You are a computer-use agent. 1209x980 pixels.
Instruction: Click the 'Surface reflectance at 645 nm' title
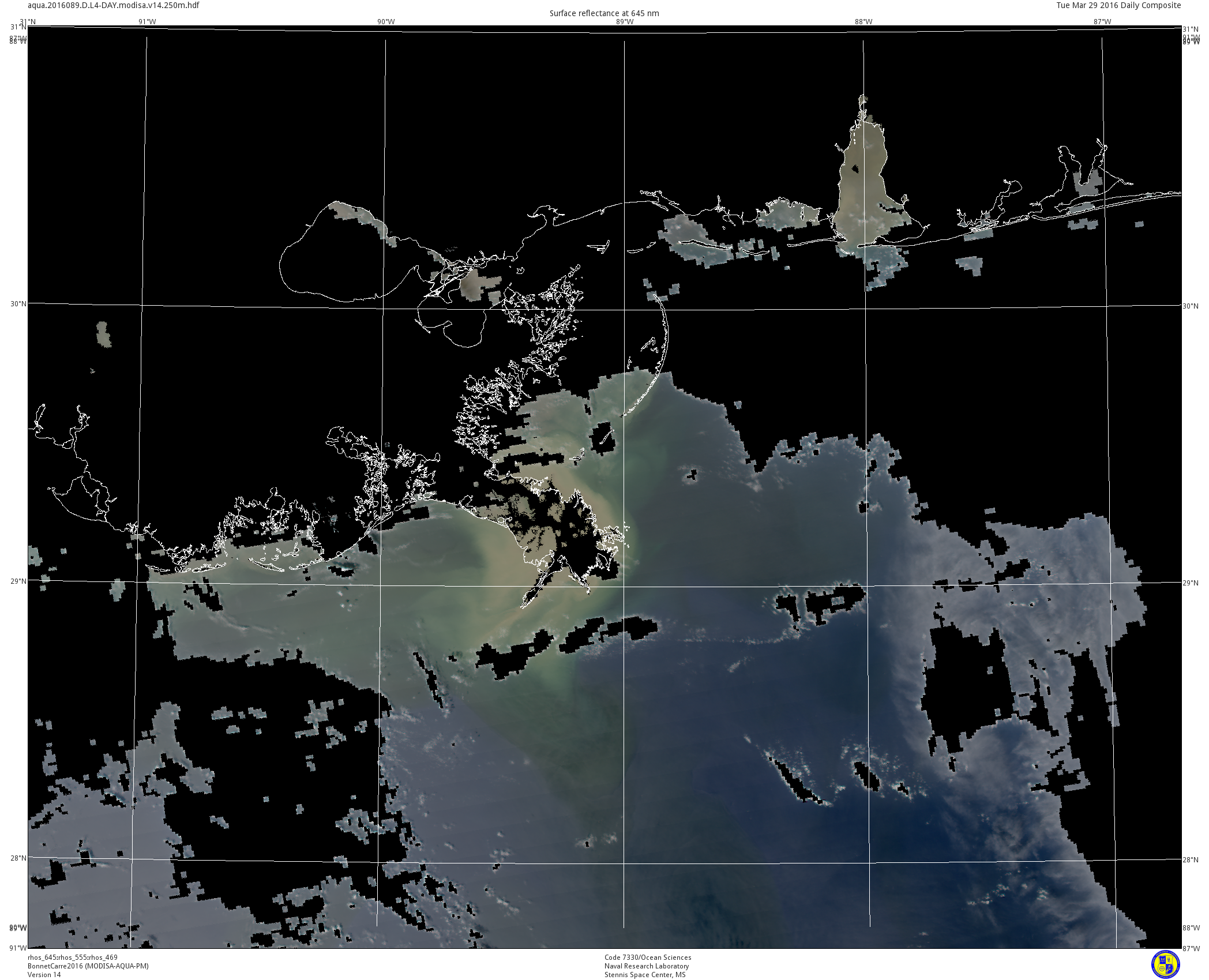(x=604, y=13)
